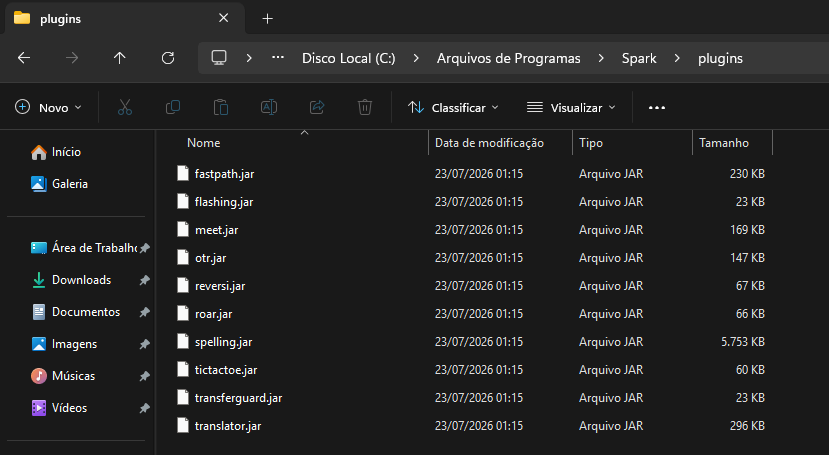
Task: Click the computer icon in address bar
Action: [x=219, y=58]
